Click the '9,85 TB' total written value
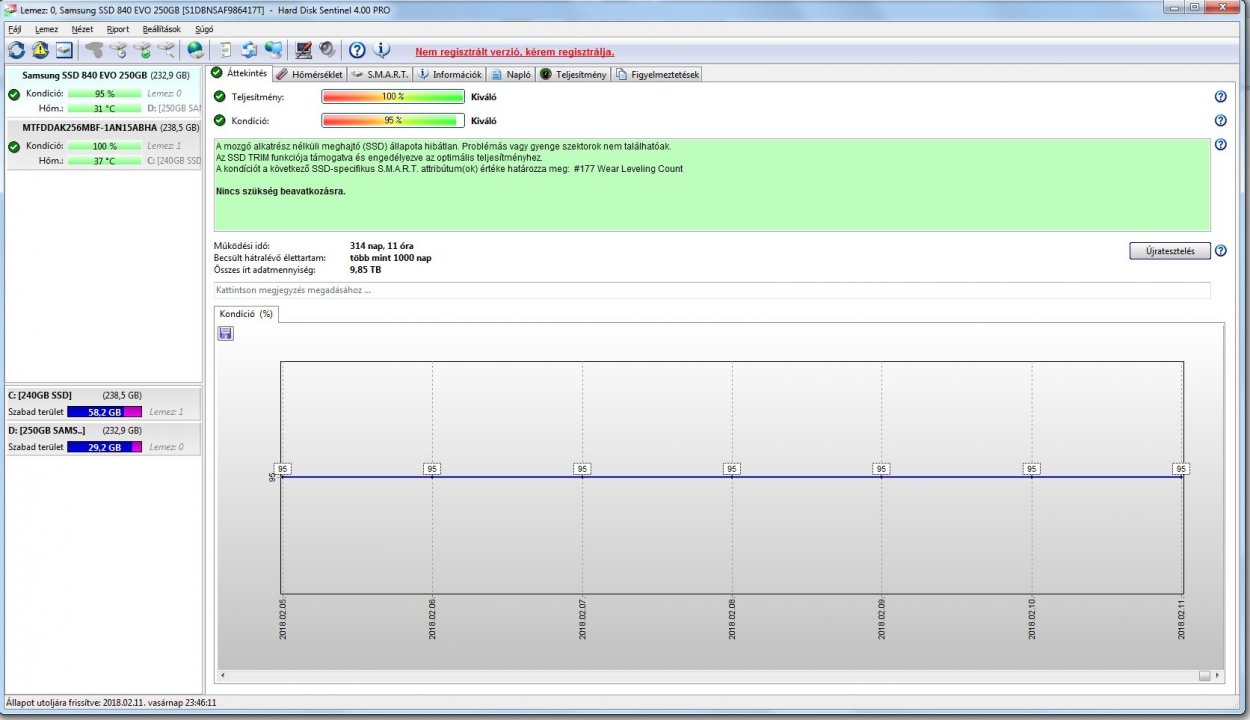 coord(365,270)
